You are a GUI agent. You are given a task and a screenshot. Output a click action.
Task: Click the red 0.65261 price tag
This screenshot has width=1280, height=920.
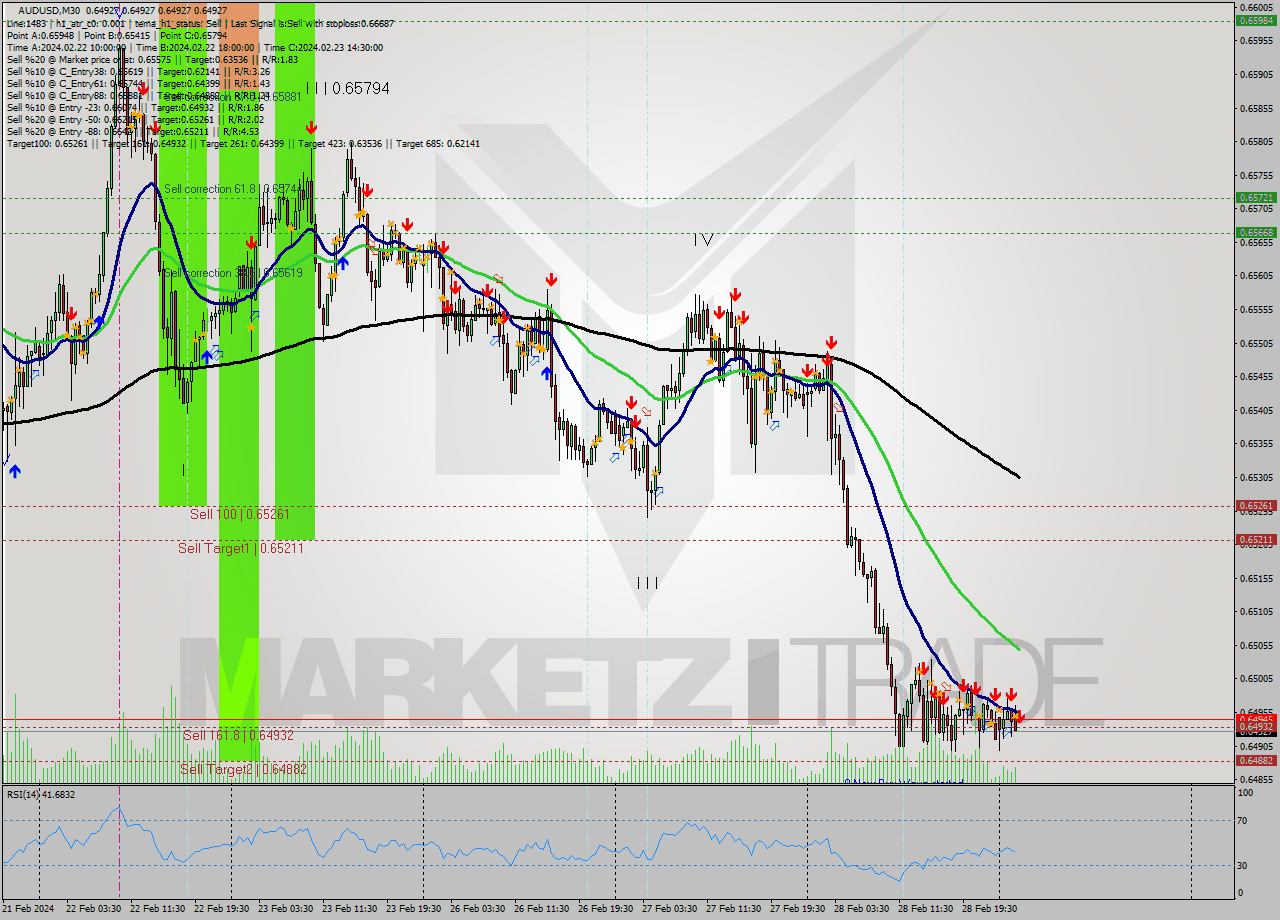pyautogui.click(x=1256, y=506)
